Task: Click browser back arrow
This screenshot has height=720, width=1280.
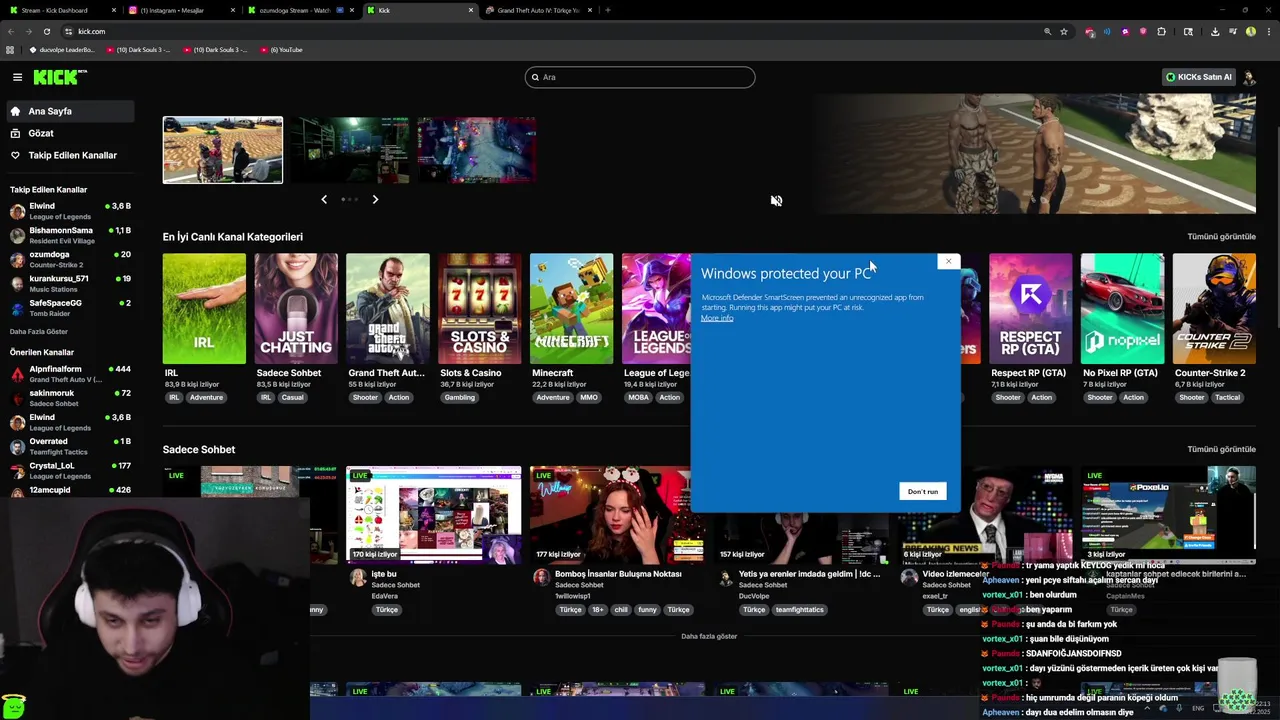Action: coord(11,31)
